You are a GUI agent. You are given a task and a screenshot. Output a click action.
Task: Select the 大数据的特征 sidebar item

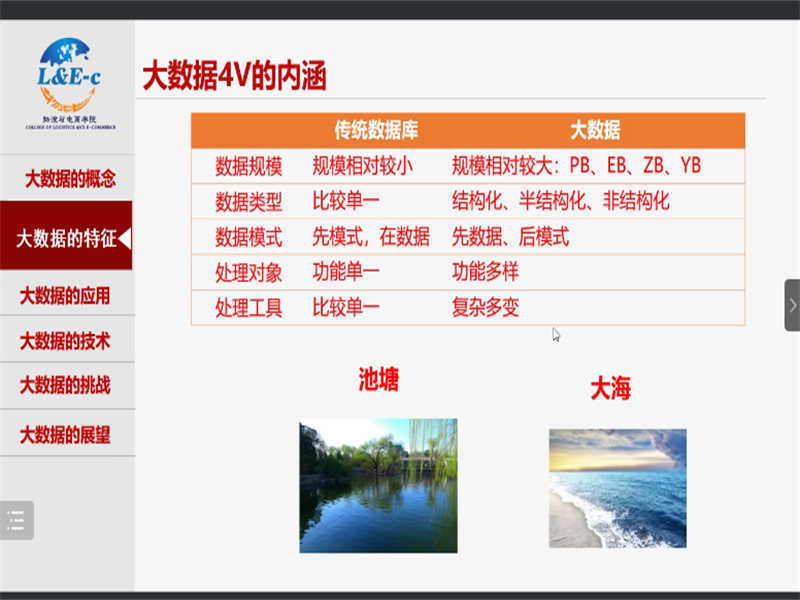point(66,238)
